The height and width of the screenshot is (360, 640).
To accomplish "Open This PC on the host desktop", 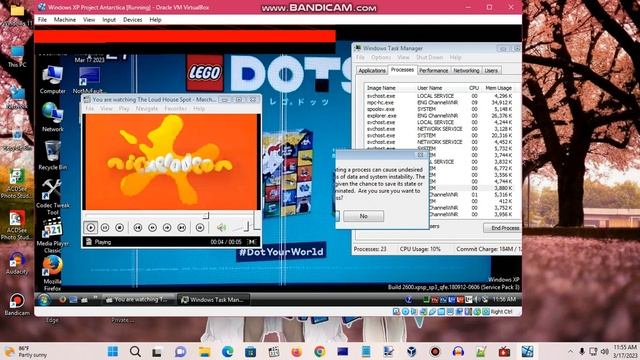I will pyautogui.click(x=17, y=57).
